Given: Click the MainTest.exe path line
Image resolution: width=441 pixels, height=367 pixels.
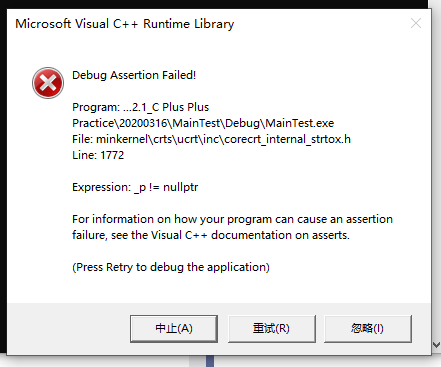Looking at the screenshot, I should tap(203, 123).
